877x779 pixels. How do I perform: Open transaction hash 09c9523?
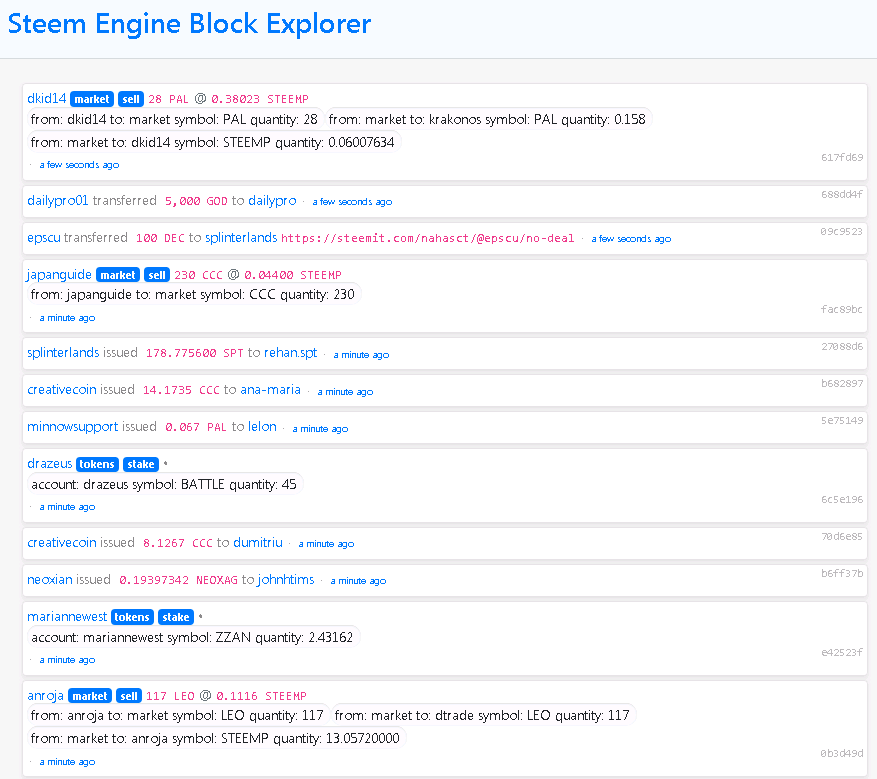pos(842,231)
